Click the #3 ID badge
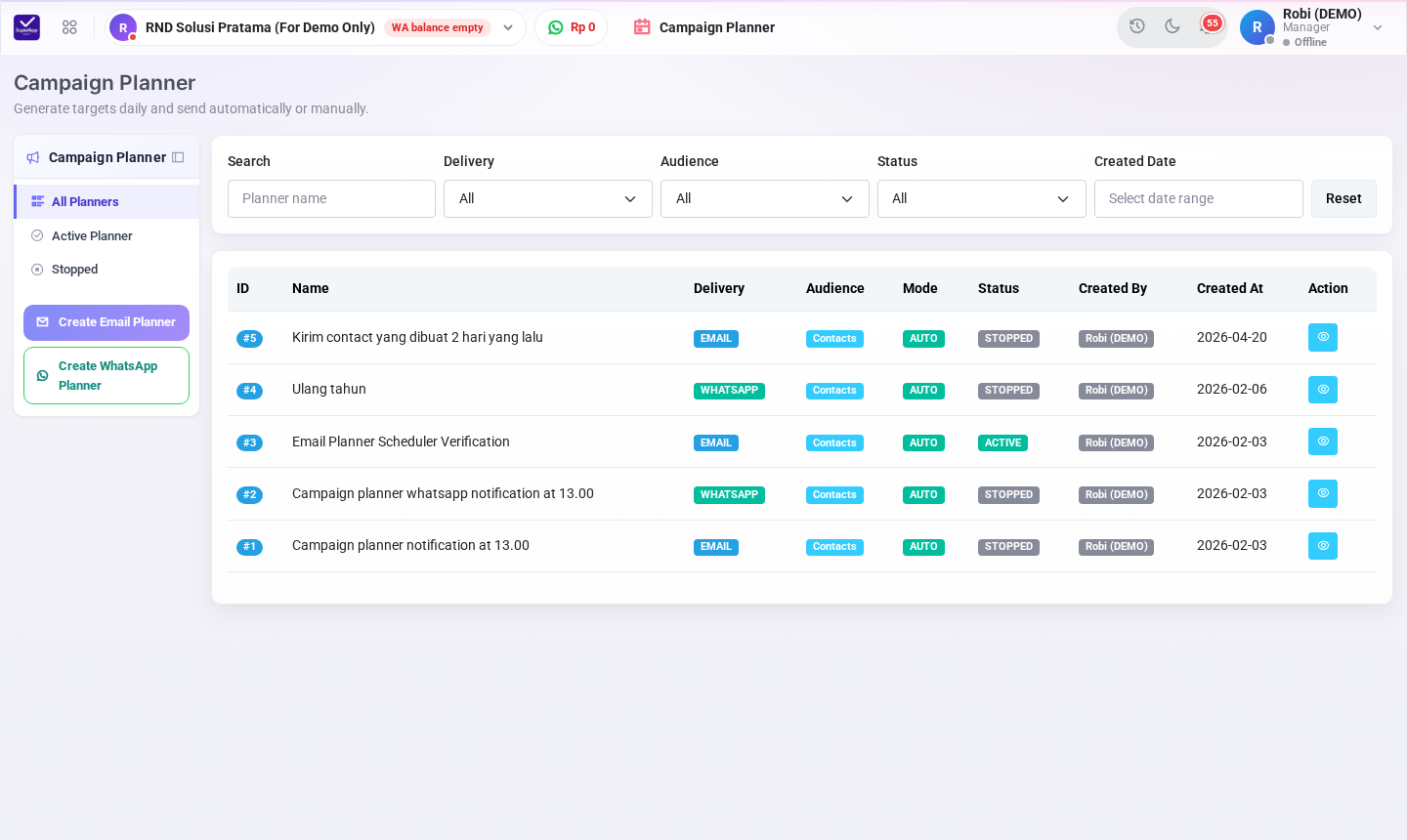 pyautogui.click(x=249, y=443)
